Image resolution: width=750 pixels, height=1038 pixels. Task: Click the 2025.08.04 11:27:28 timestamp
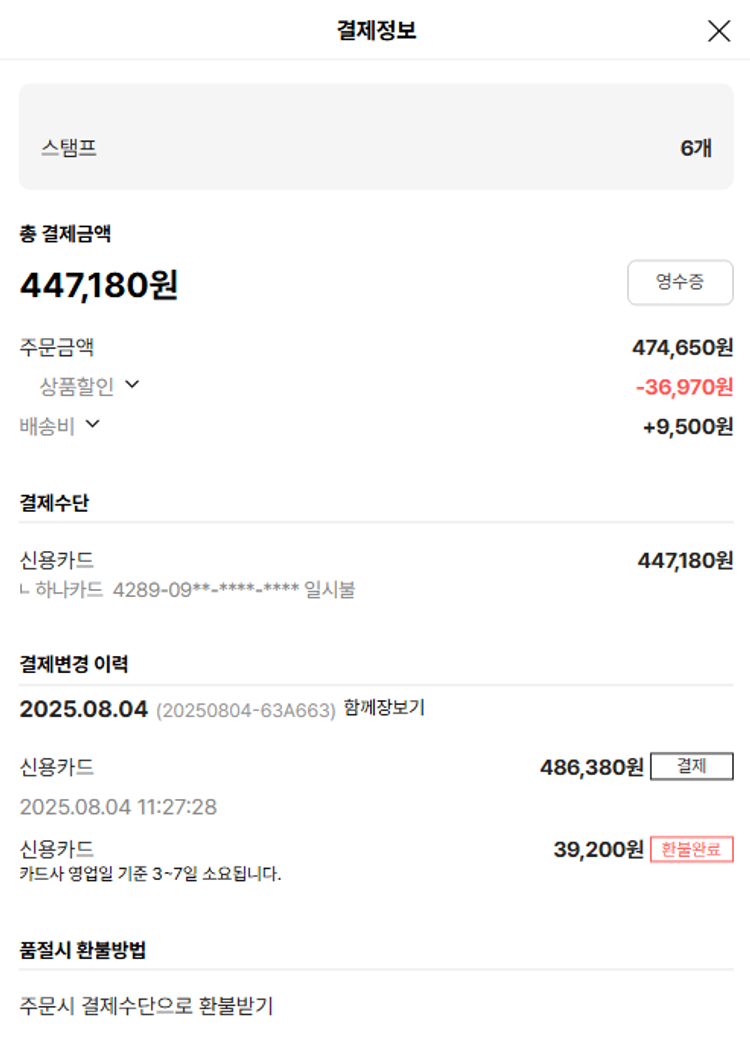click(118, 807)
